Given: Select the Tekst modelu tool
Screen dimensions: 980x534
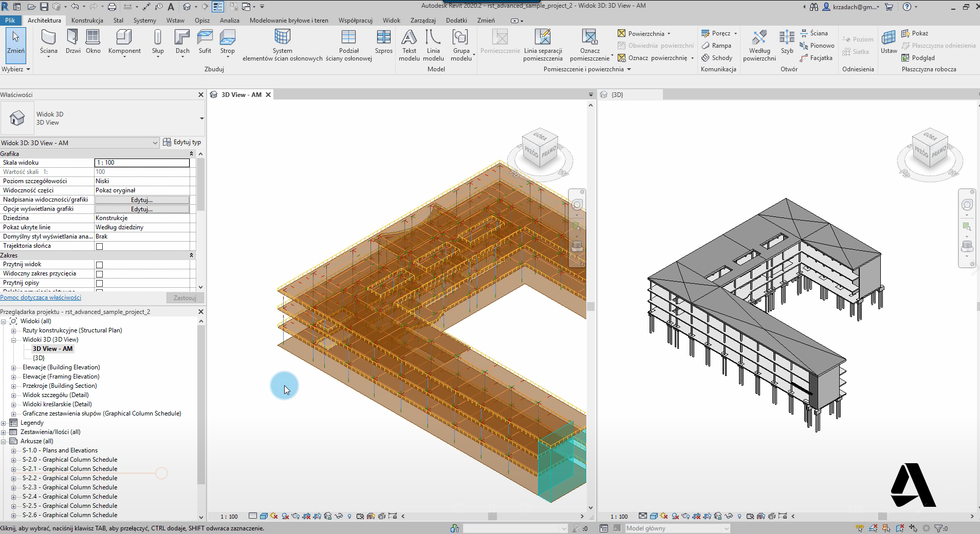Looking at the screenshot, I should 409,45.
